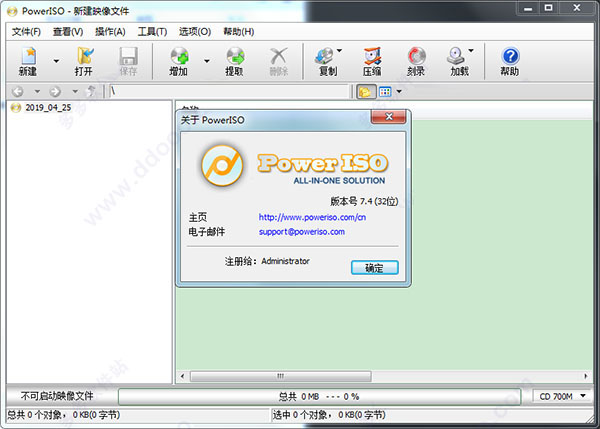Open the view mode dropdown arrow
The width and height of the screenshot is (600, 429).
(x=399, y=91)
